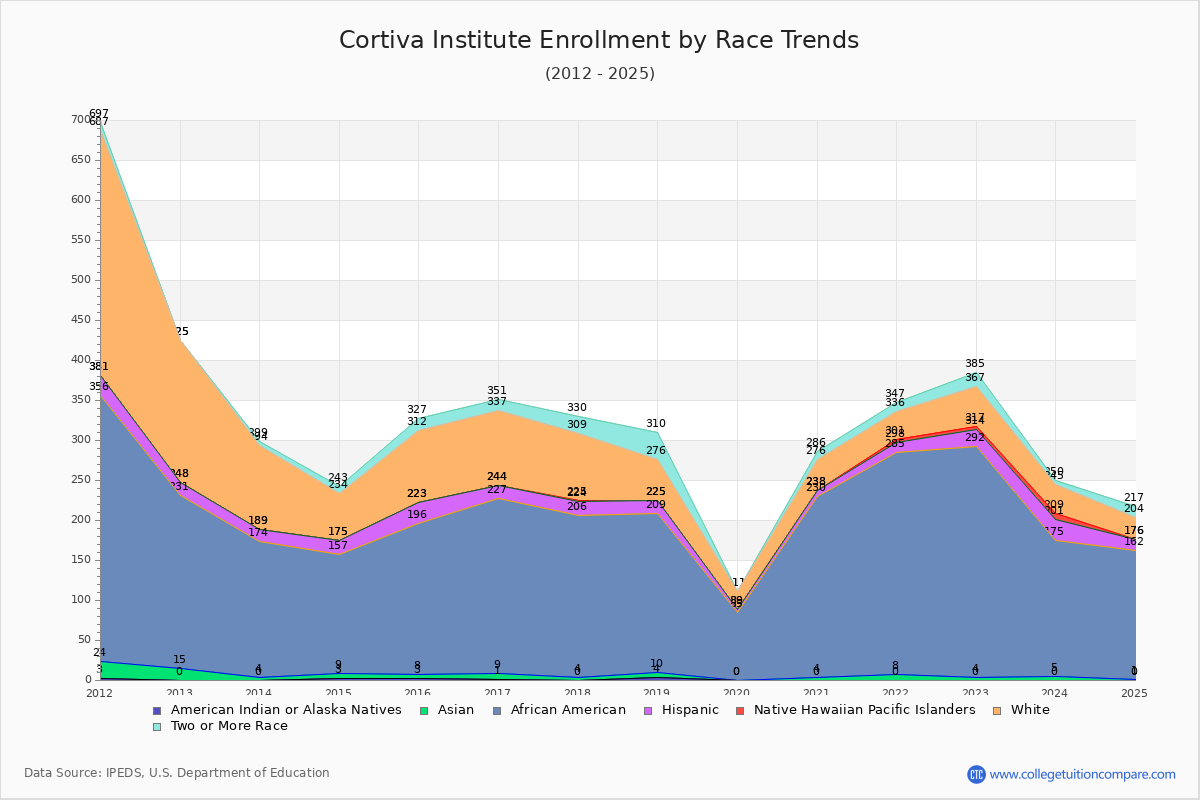Click the orange White legend marker
Viewport: 1200px width, 800px height.
pos(996,710)
